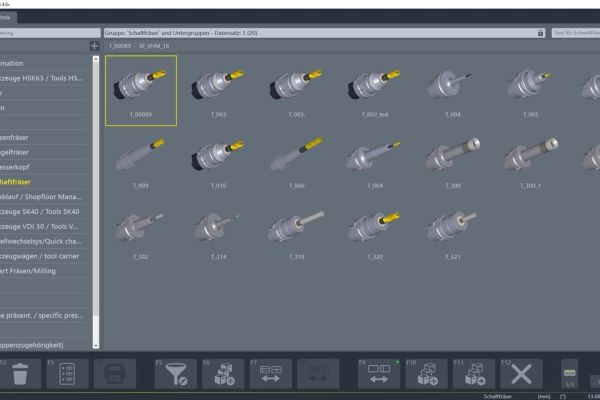Select the T_321 tool thumbnail
The height and width of the screenshot is (400, 600).
click(453, 233)
